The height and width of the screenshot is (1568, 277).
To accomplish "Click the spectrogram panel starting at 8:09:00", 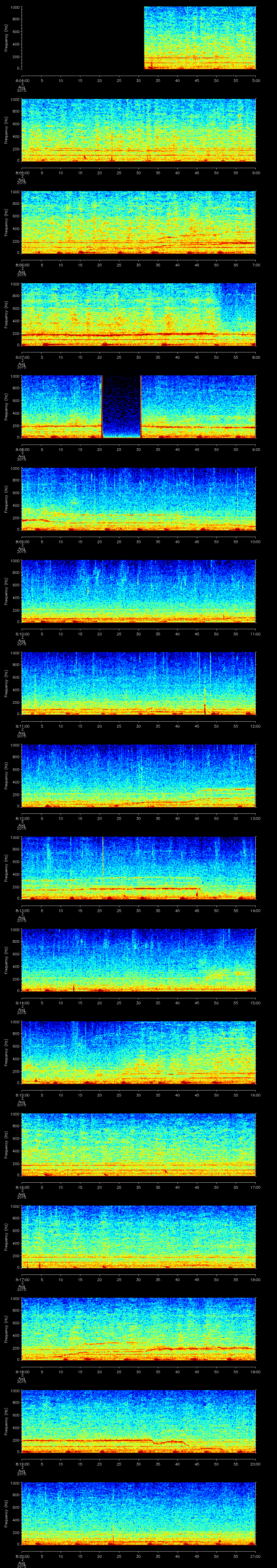I will tap(139, 499).
